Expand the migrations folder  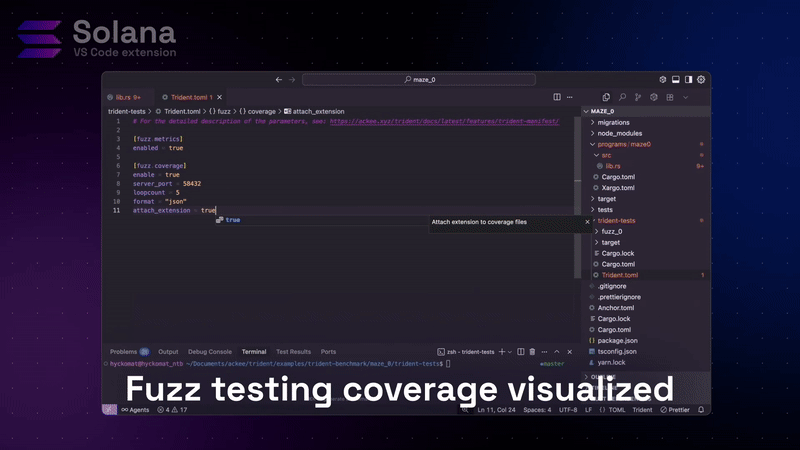(620, 122)
